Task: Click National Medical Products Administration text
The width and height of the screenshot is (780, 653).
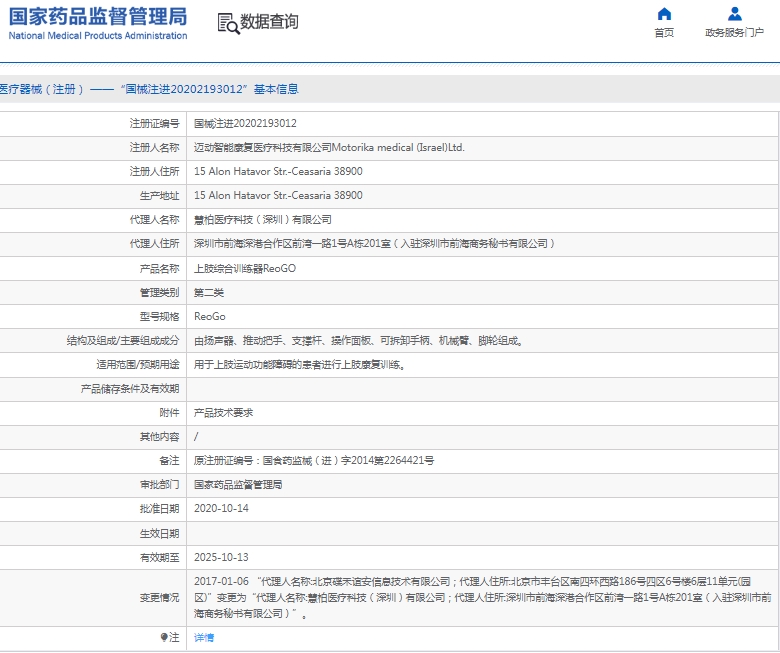Action: [98, 36]
